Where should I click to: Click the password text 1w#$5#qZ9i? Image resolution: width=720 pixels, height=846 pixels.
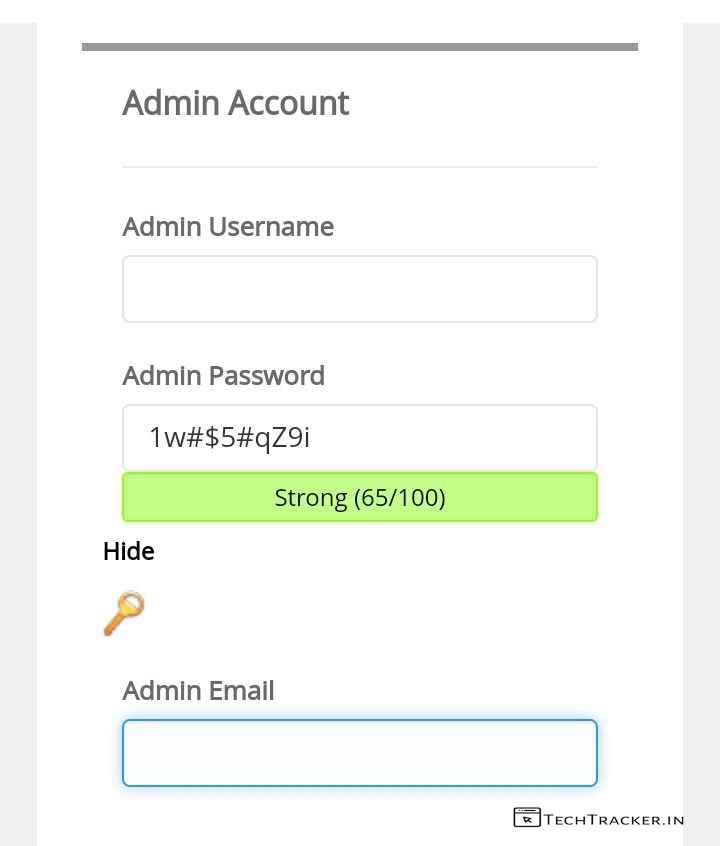pos(229,437)
